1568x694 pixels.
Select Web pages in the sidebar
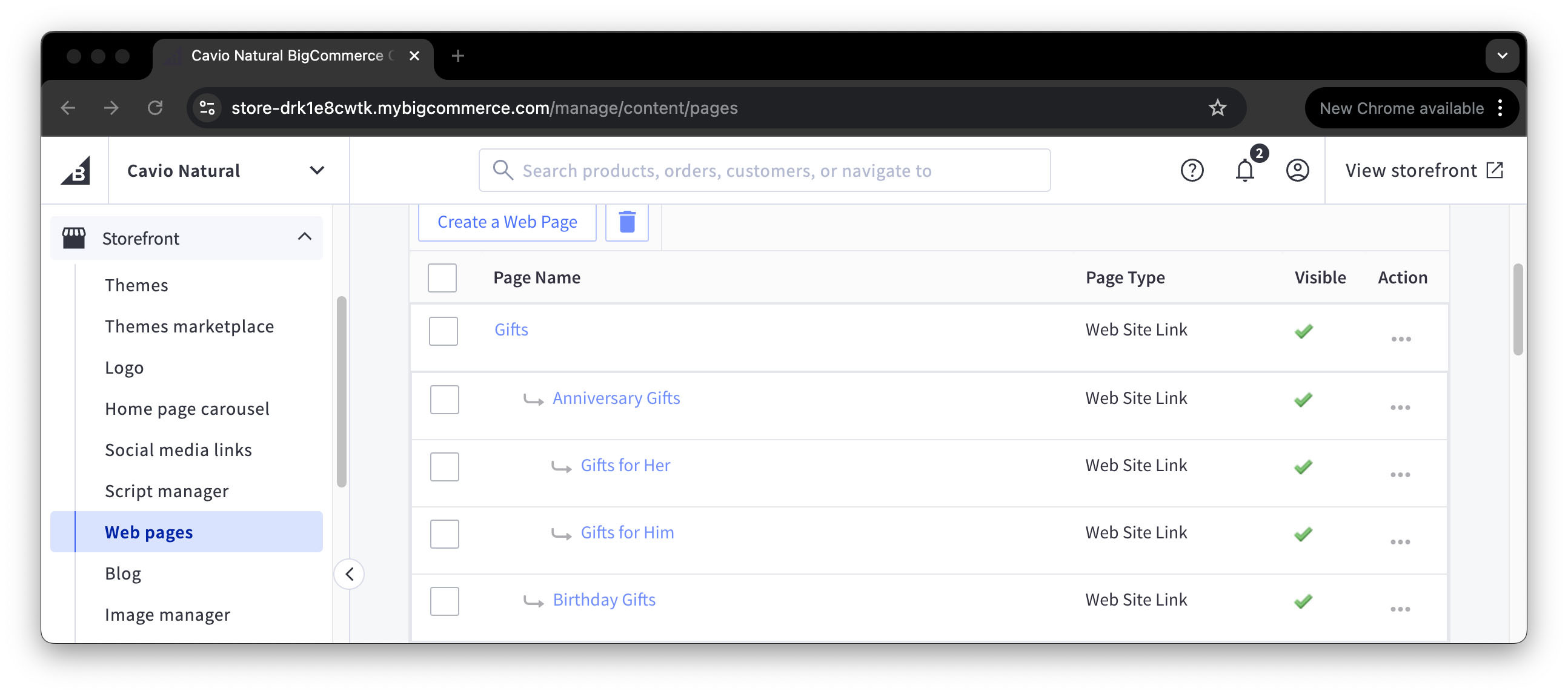(x=186, y=532)
